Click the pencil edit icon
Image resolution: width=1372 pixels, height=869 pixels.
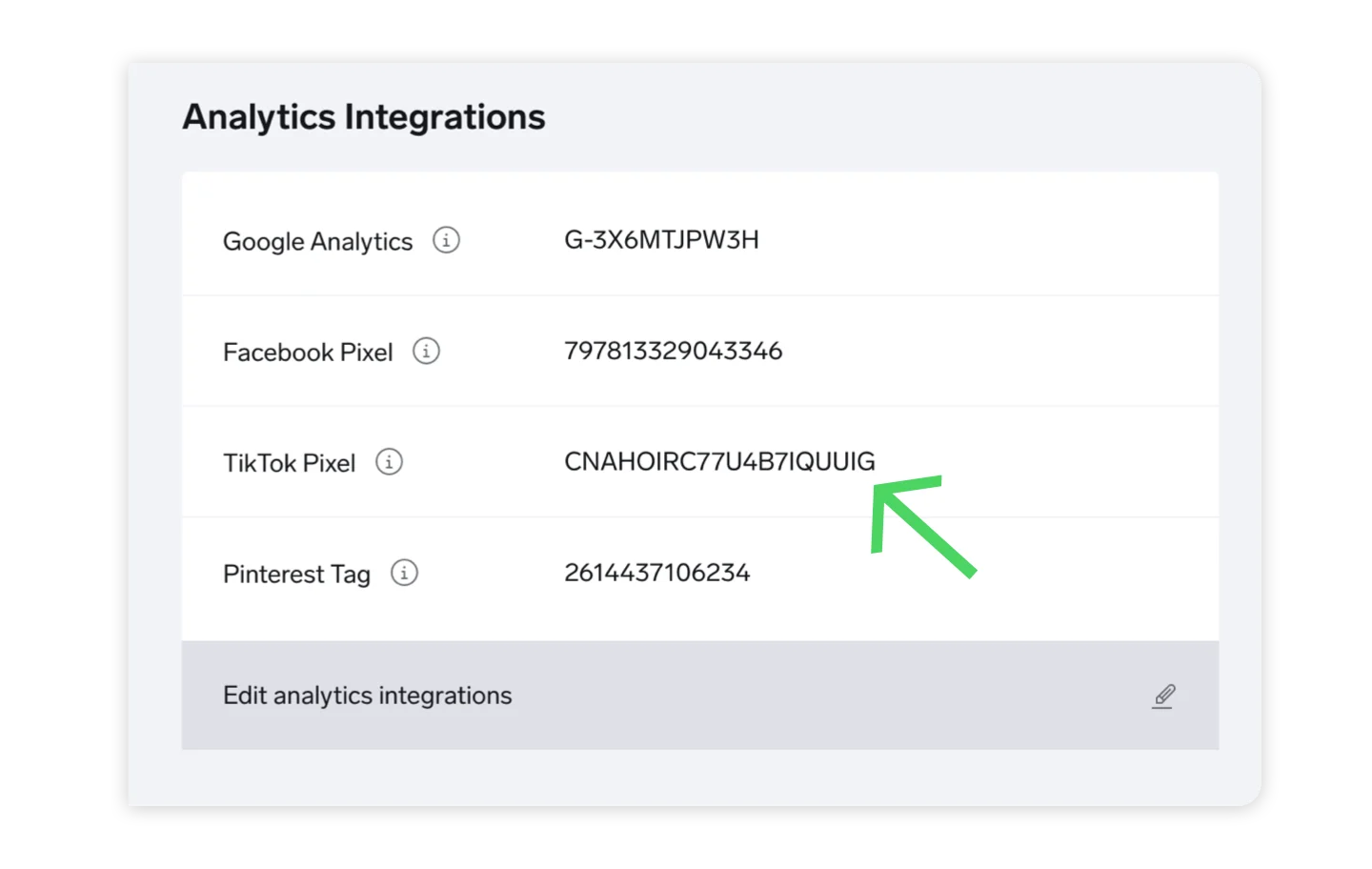(1163, 696)
